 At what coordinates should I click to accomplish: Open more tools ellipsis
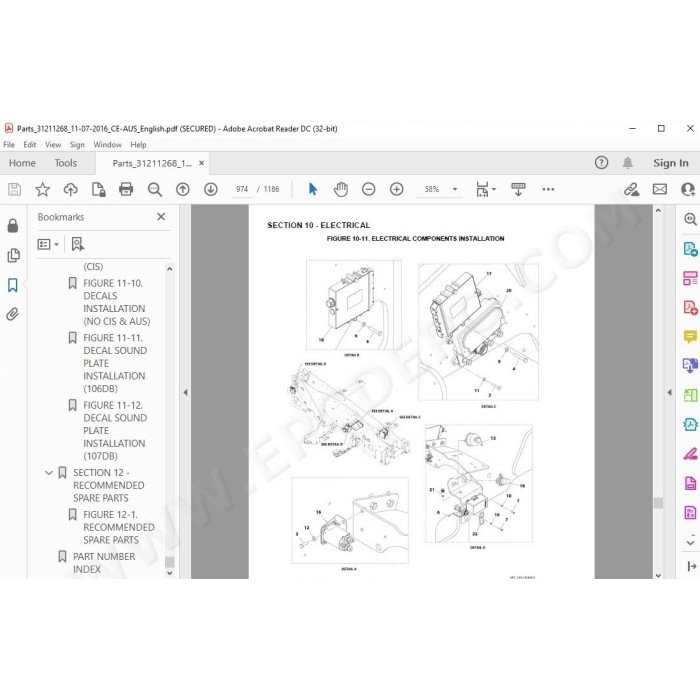pos(548,189)
